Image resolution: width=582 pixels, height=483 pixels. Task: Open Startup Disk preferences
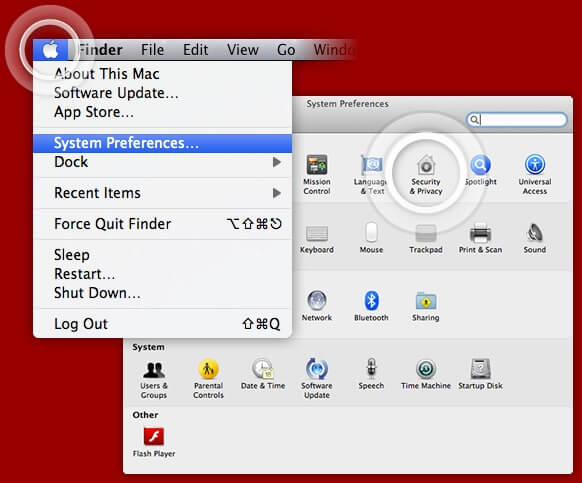480,374
